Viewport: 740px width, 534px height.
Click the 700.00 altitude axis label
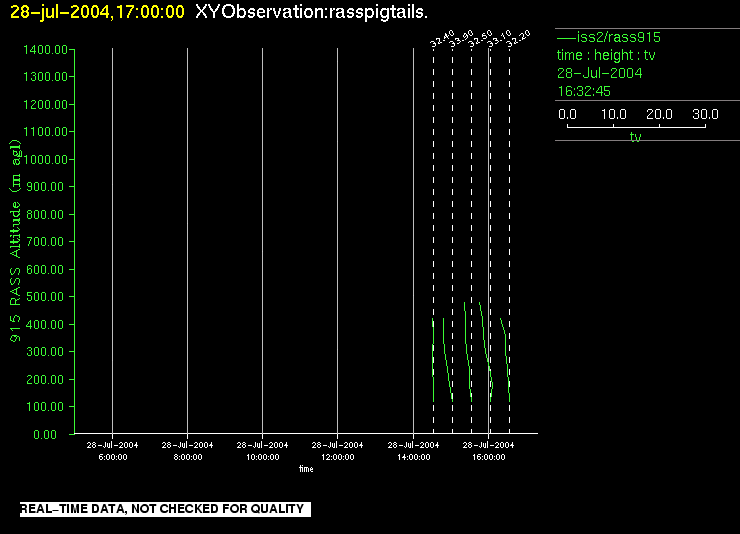(x=45, y=242)
